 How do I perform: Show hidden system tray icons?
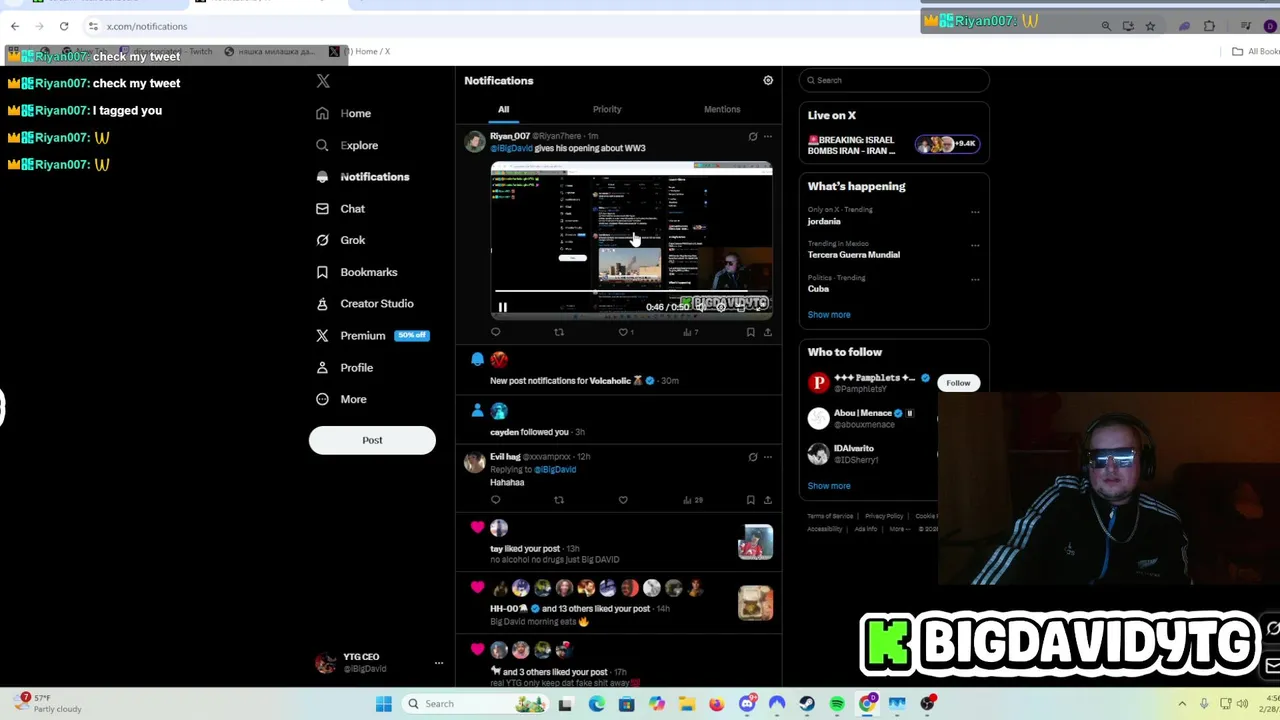tap(1182, 704)
